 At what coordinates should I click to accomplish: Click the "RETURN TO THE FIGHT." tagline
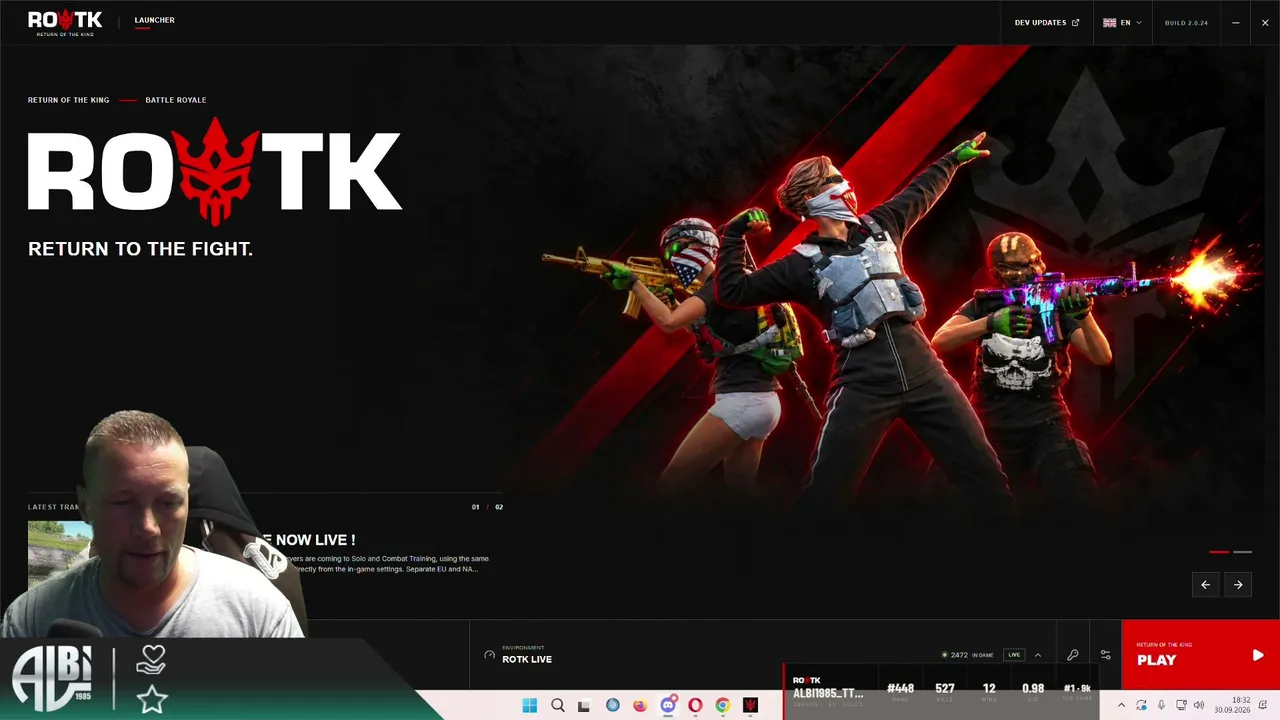(x=140, y=249)
